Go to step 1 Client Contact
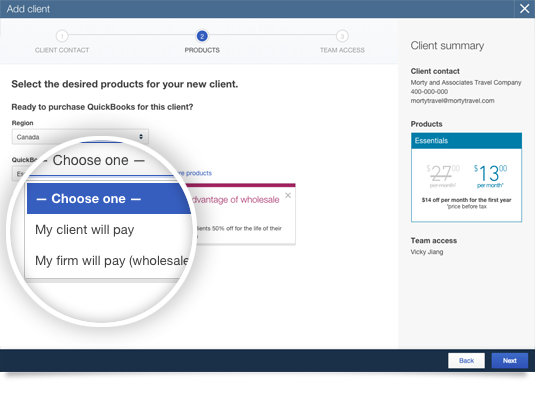This screenshot has height=396, width=535. click(62, 36)
